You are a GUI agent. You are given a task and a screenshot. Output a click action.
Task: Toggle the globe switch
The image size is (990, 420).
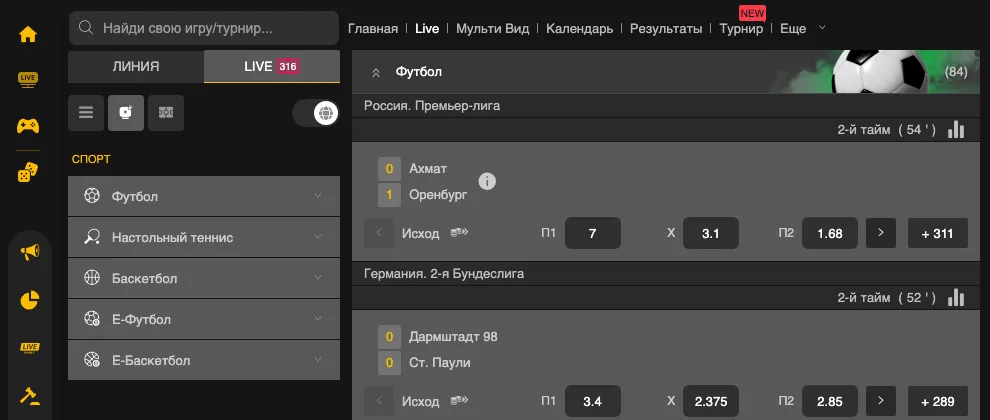pyautogui.click(x=316, y=114)
